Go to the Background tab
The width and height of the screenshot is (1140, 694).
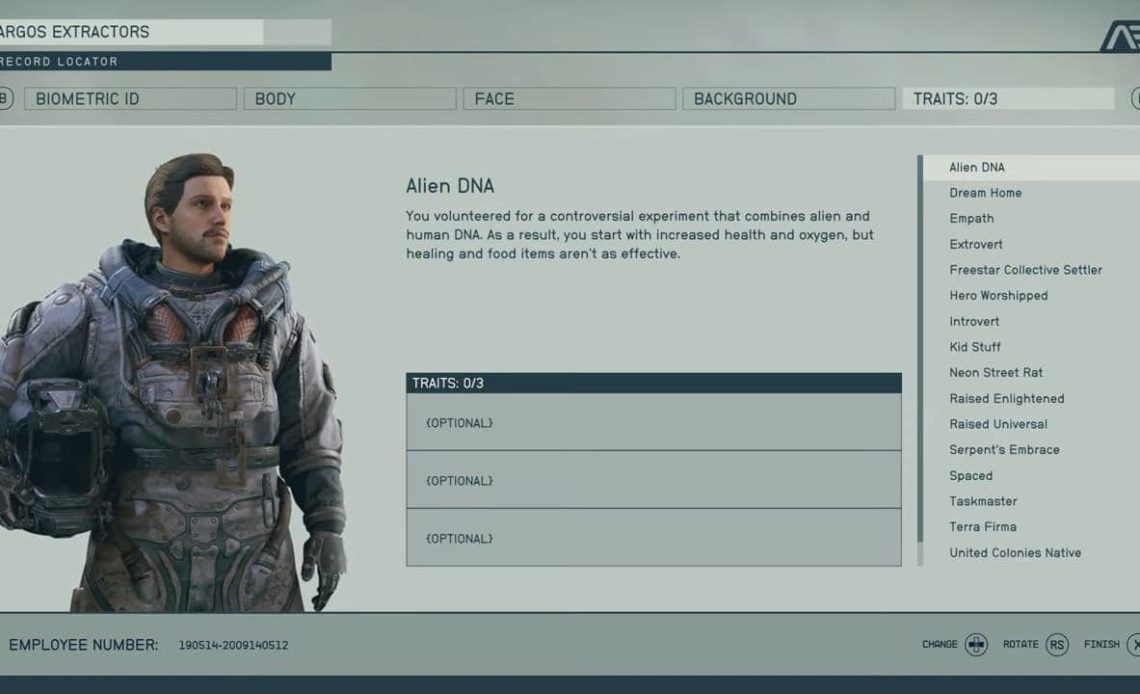click(787, 99)
